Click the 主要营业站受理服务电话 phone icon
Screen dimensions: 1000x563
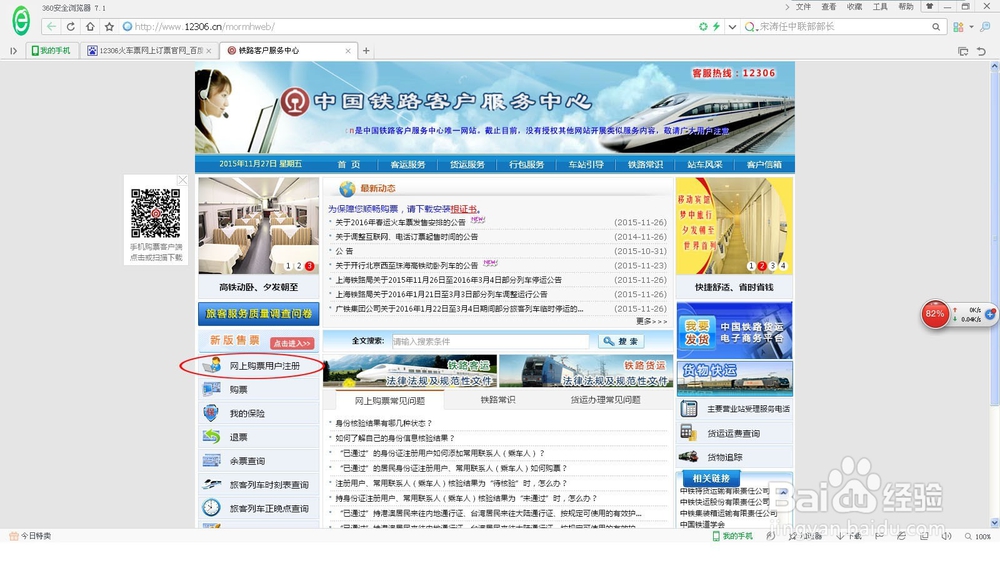coord(689,409)
